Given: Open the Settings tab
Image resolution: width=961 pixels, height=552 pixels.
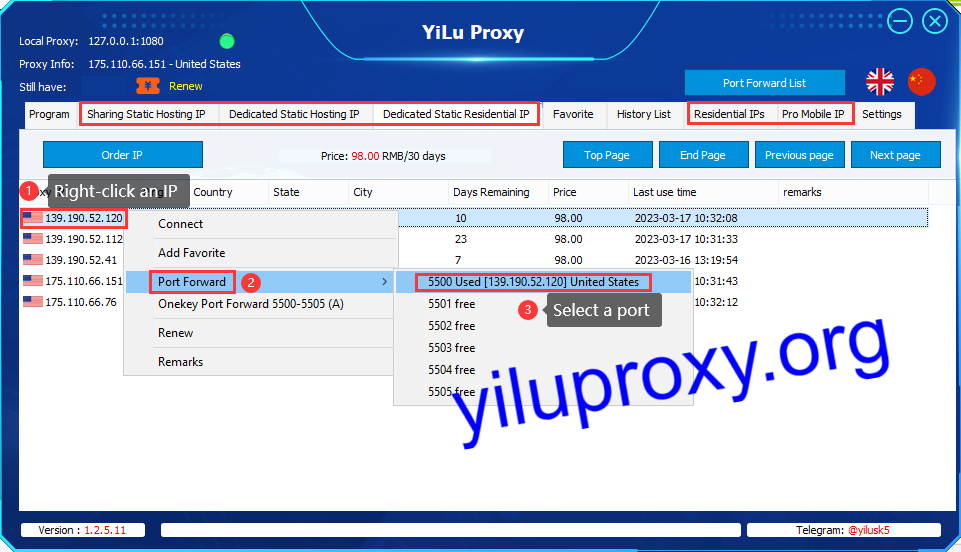Looking at the screenshot, I should pos(881,115).
